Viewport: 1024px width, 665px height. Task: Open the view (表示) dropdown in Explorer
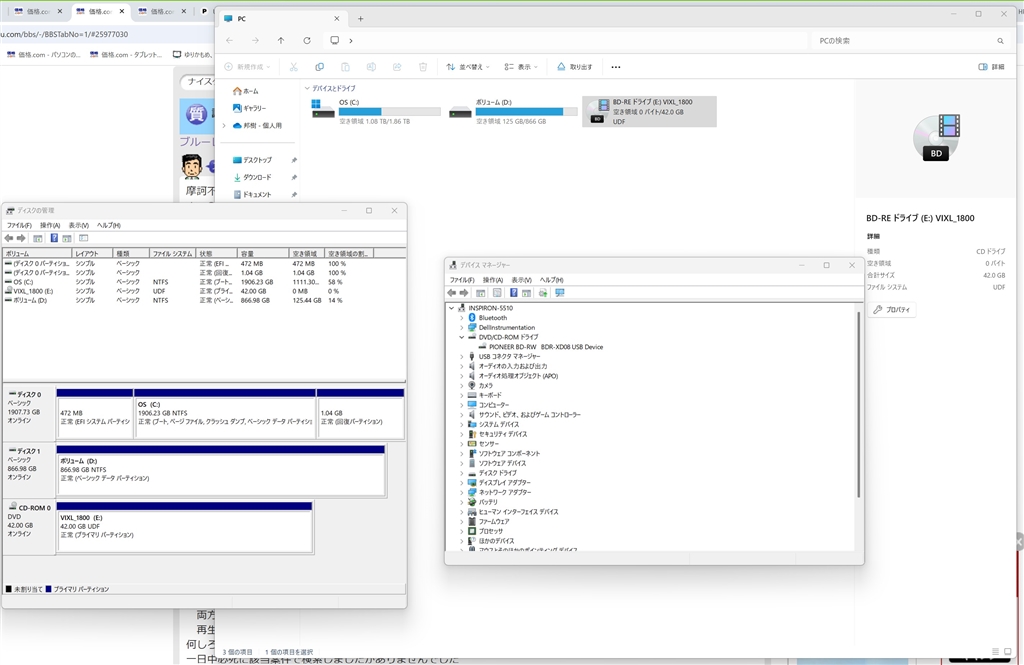(x=520, y=67)
